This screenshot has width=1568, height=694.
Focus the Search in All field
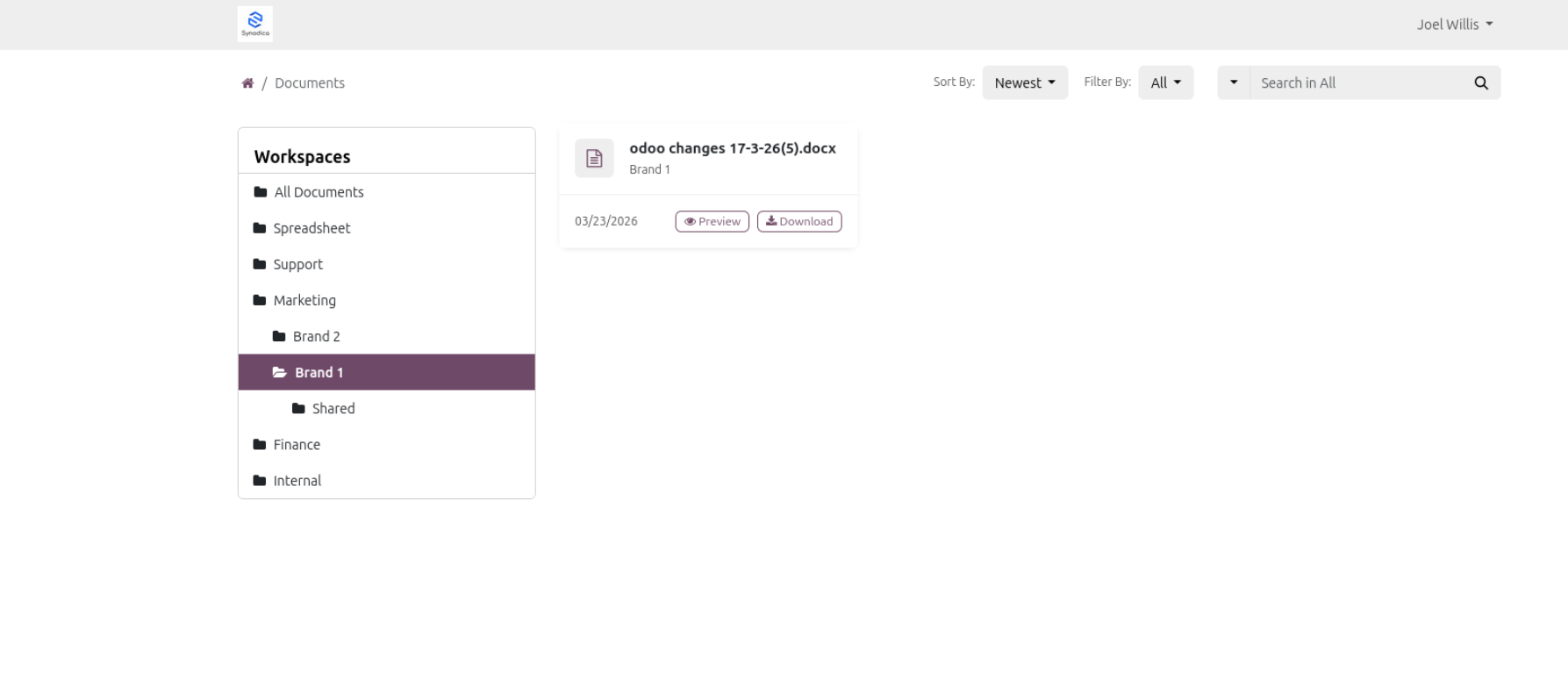(x=1357, y=82)
